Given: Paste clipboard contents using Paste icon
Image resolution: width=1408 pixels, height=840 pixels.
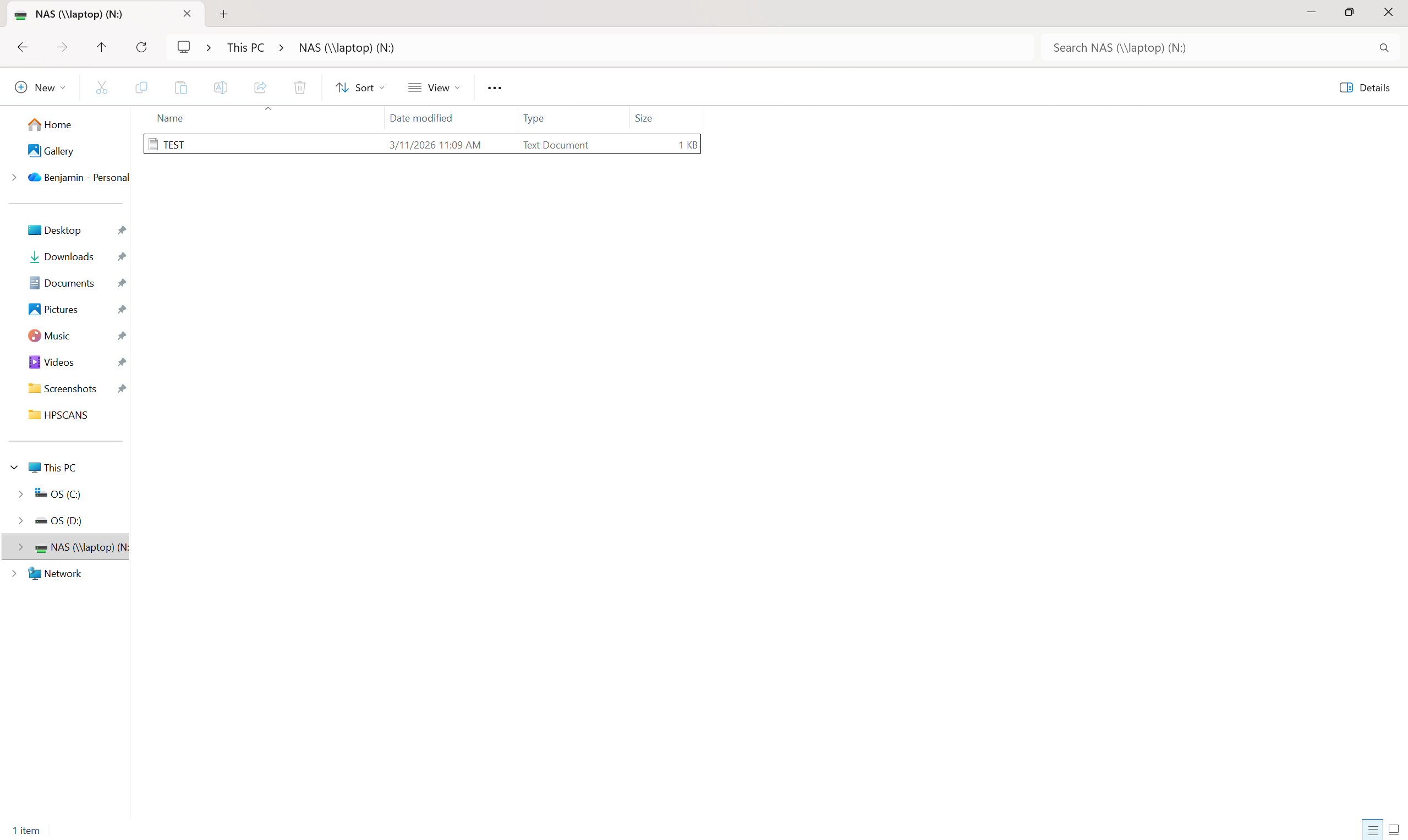Looking at the screenshot, I should pyautogui.click(x=180, y=87).
